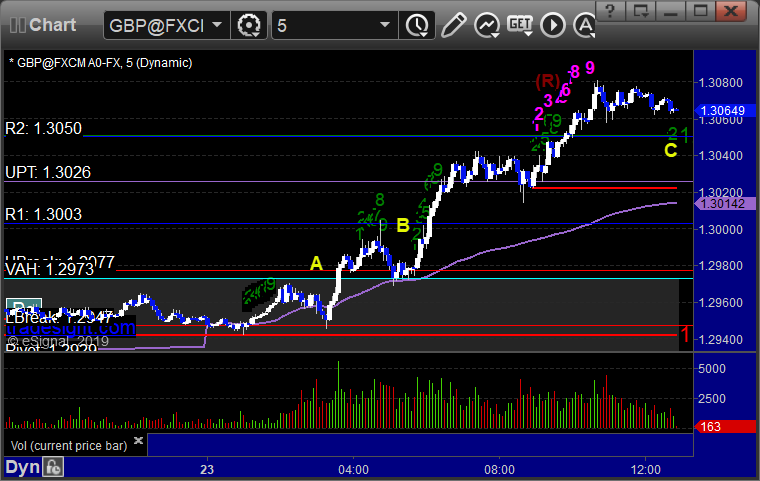Click the 1.30000 price axis label

click(720, 230)
